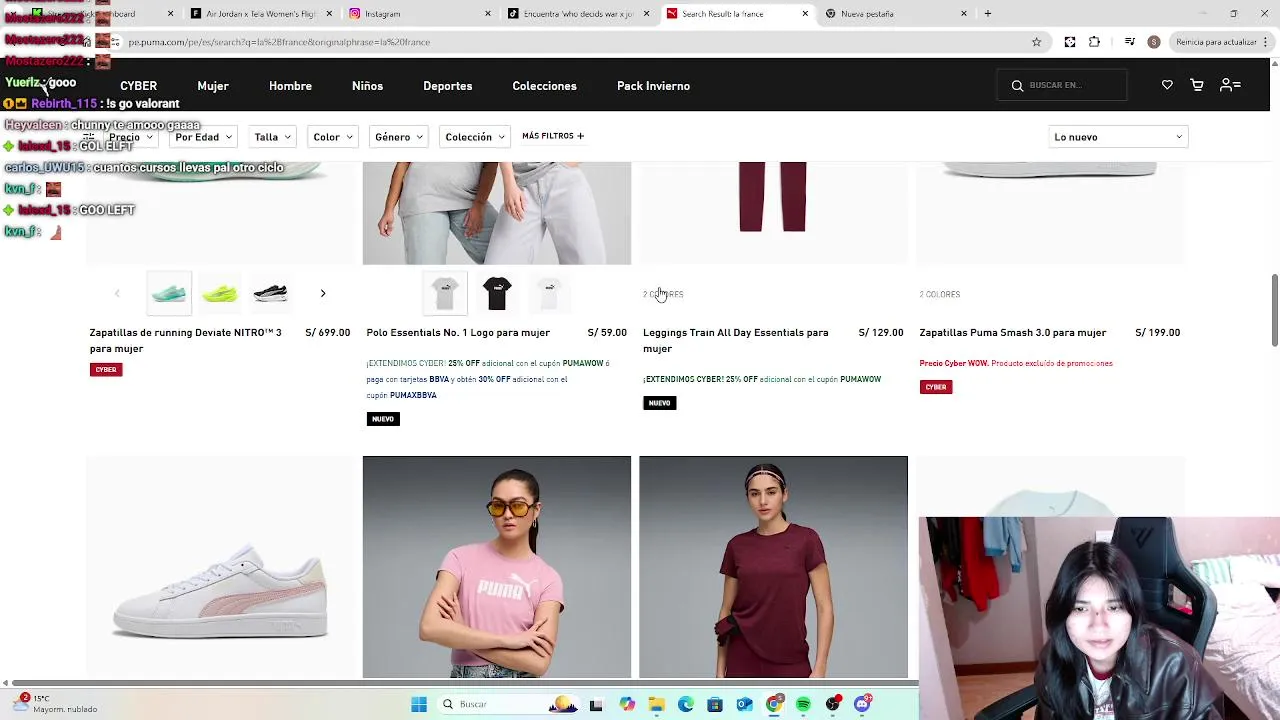Select the black polo color thumbnail
Screen dimensions: 1280x720
click(497, 293)
